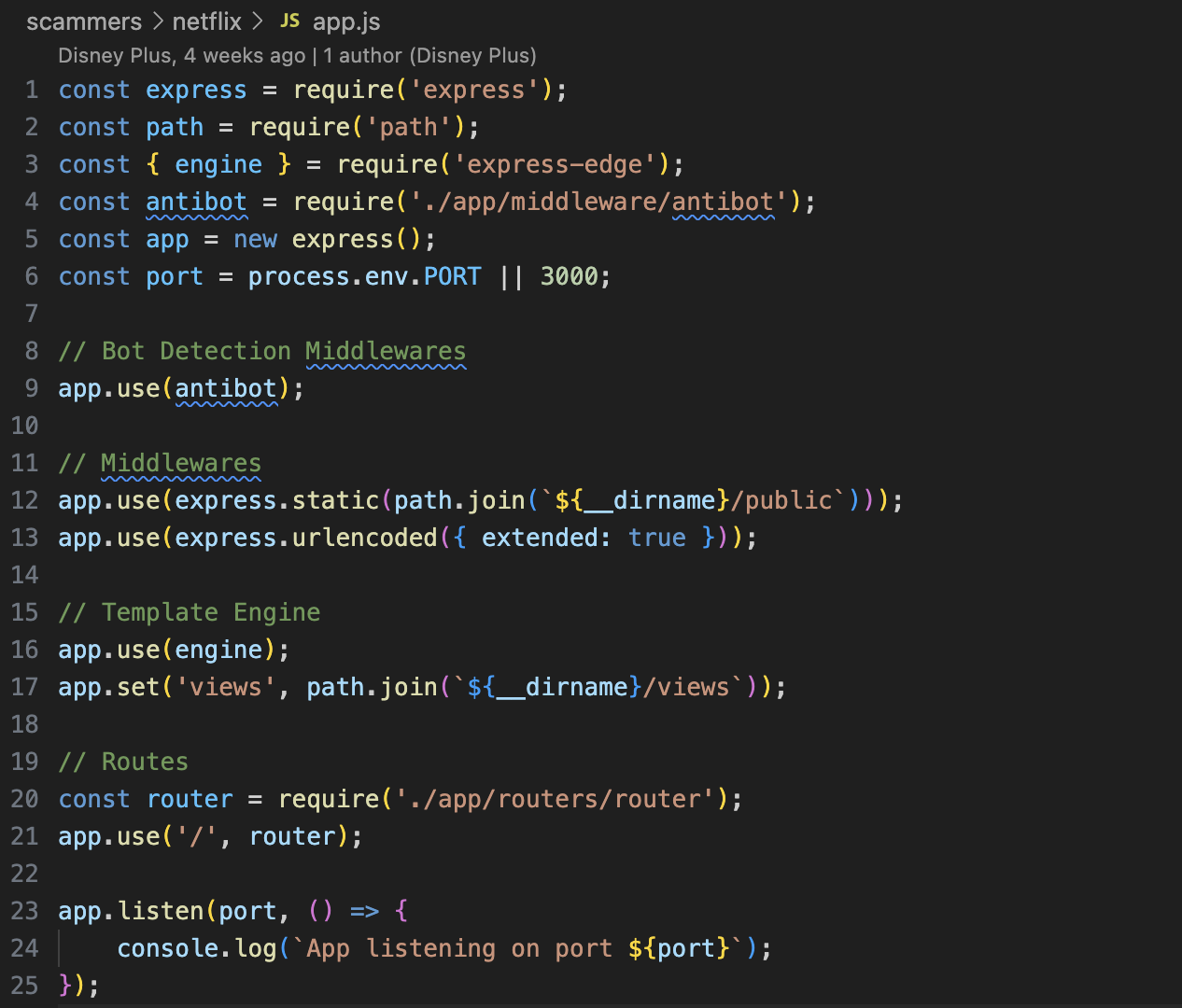
Task: Click the './app/middleware/antibot' path string
Action: (x=598, y=202)
